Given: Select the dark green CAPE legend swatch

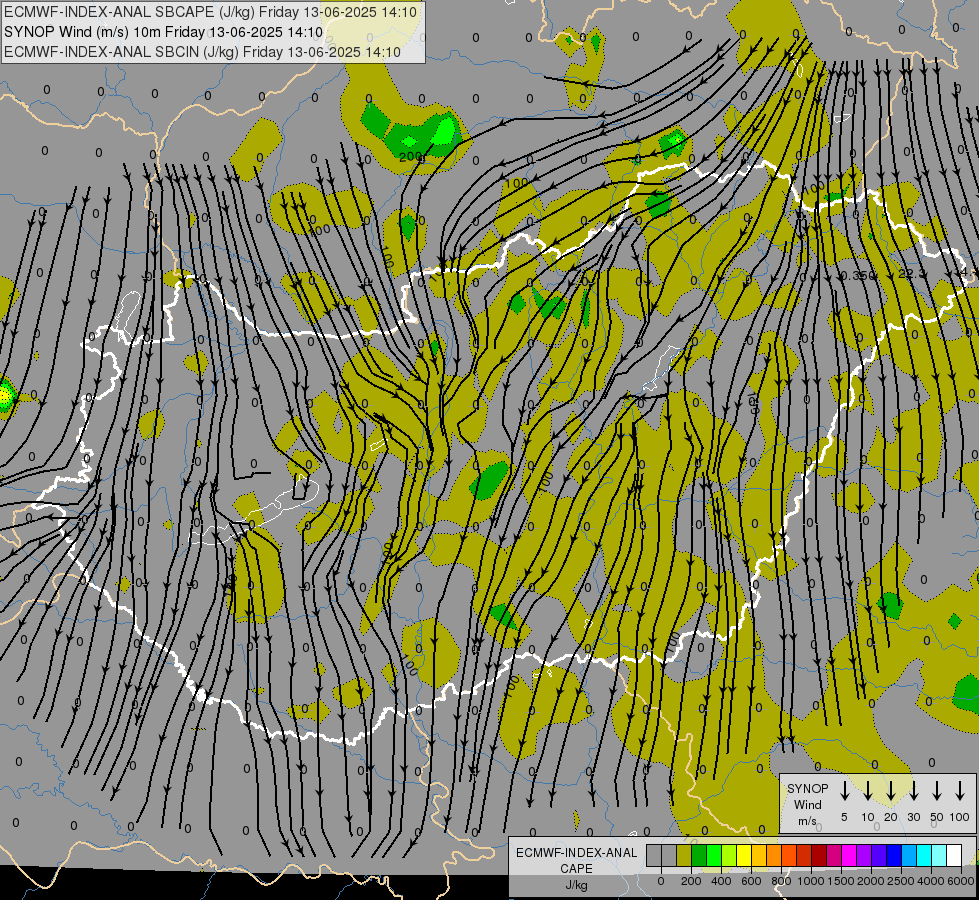Looking at the screenshot, I should (x=699, y=855).
